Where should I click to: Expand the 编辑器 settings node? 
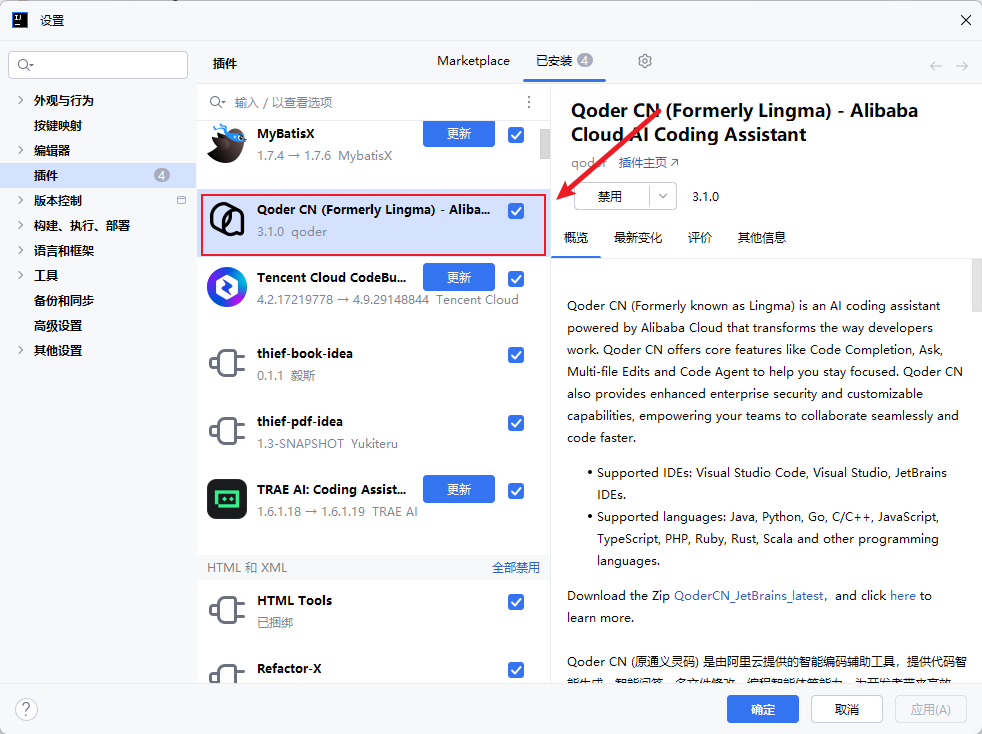[20, 150]
